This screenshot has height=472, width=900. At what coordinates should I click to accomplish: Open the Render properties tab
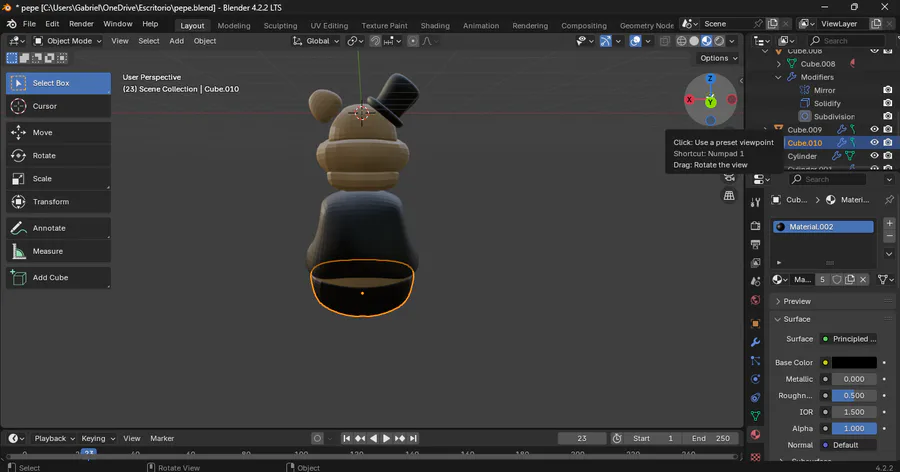tap(755, 226)
